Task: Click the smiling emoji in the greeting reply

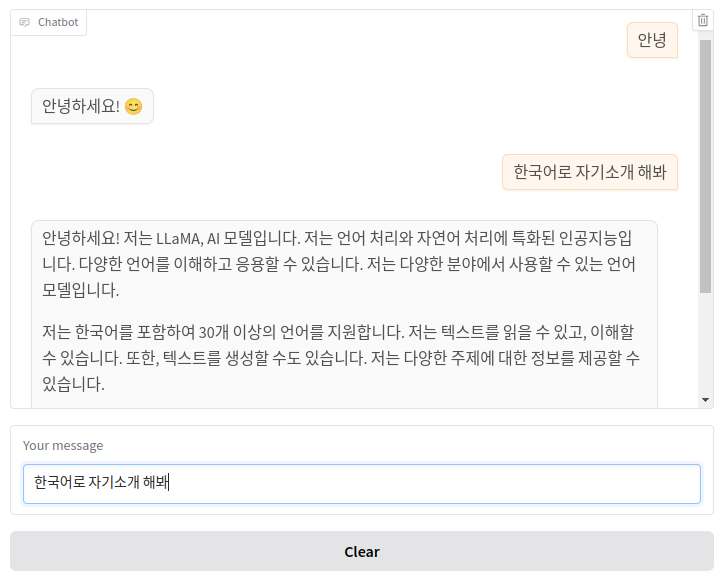Action: (133, 107)
